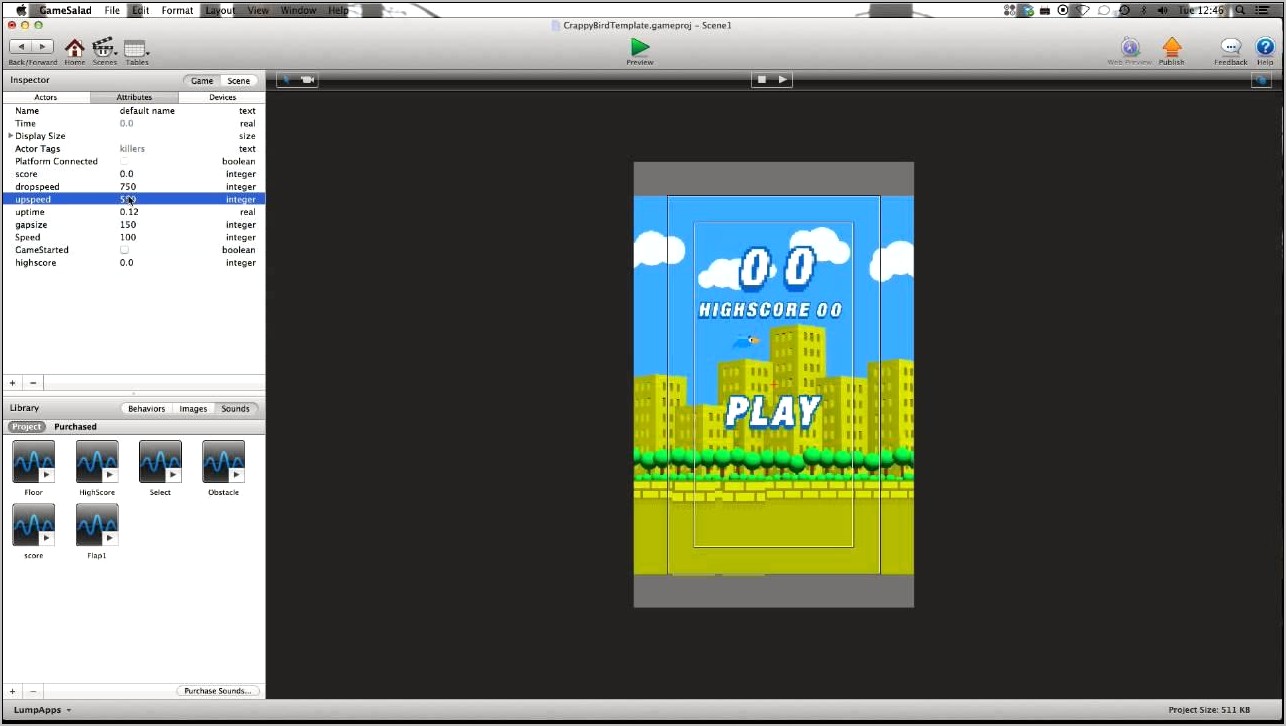The height and width of the screenshot is (726, 1286).
Task: Edit the uptime value 0.12
Action: tap(129, 212)
